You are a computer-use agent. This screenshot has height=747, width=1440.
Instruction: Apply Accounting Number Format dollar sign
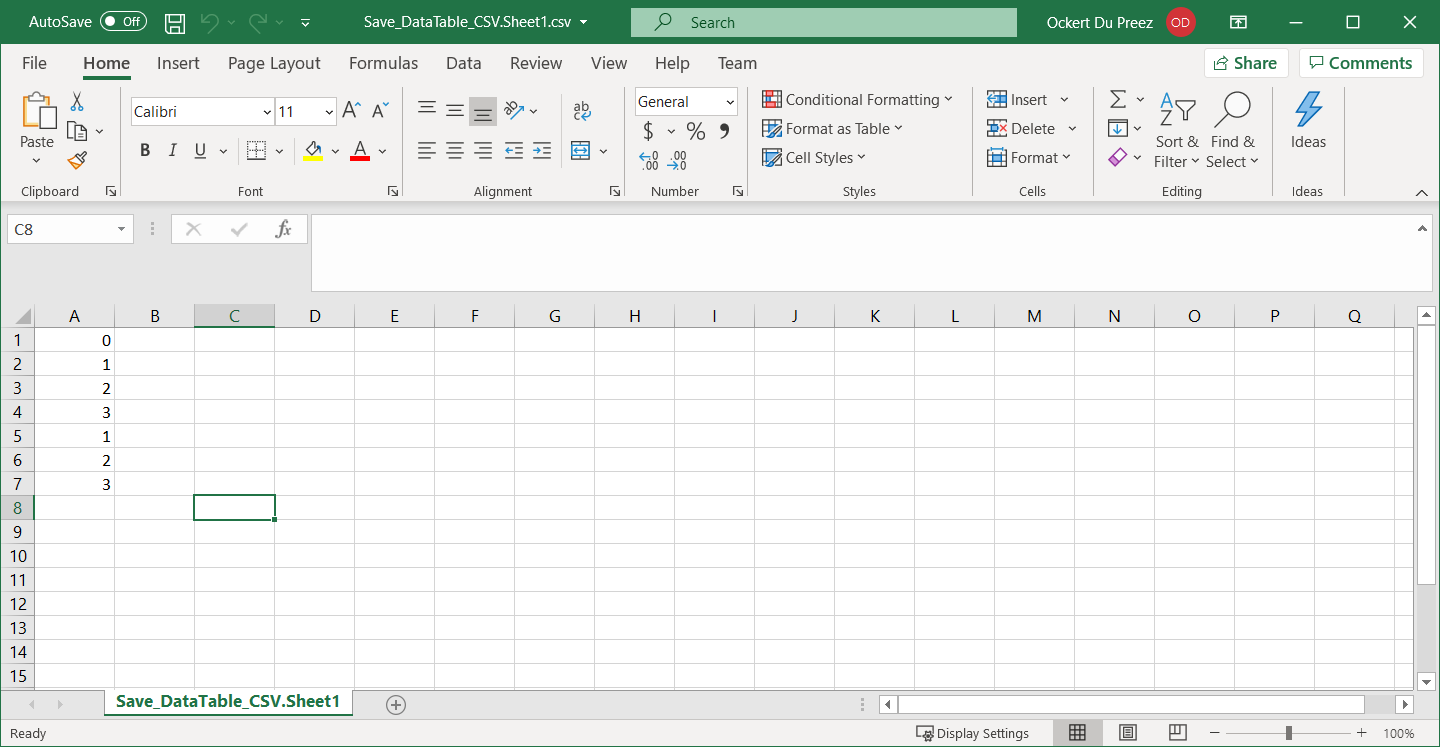coord(648,131)
